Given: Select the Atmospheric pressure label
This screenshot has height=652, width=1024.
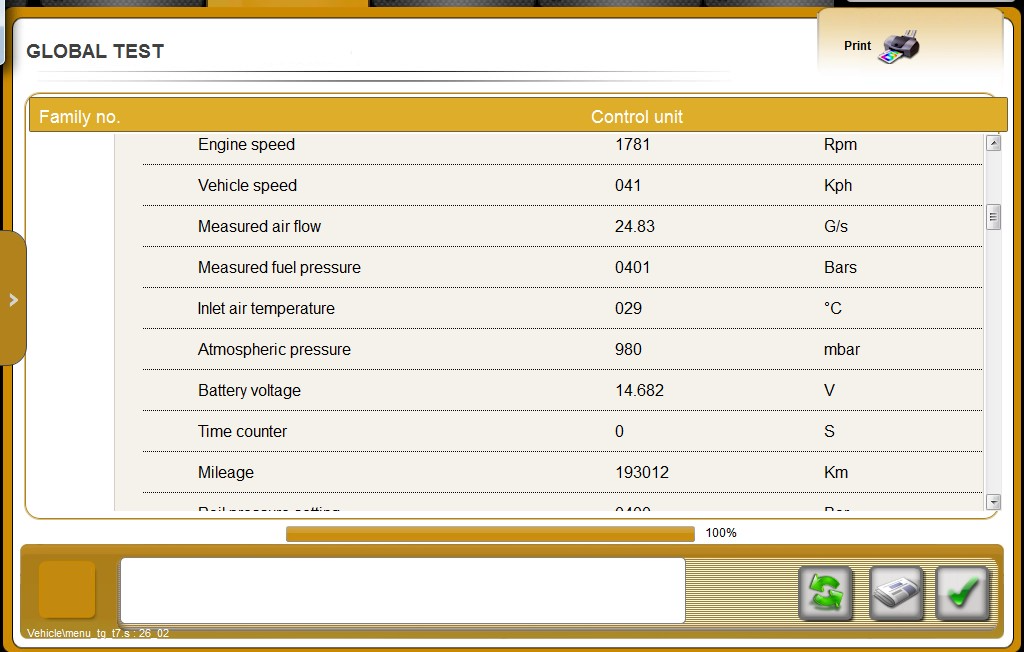Looking at the screenshot, I should pos(274,350).
